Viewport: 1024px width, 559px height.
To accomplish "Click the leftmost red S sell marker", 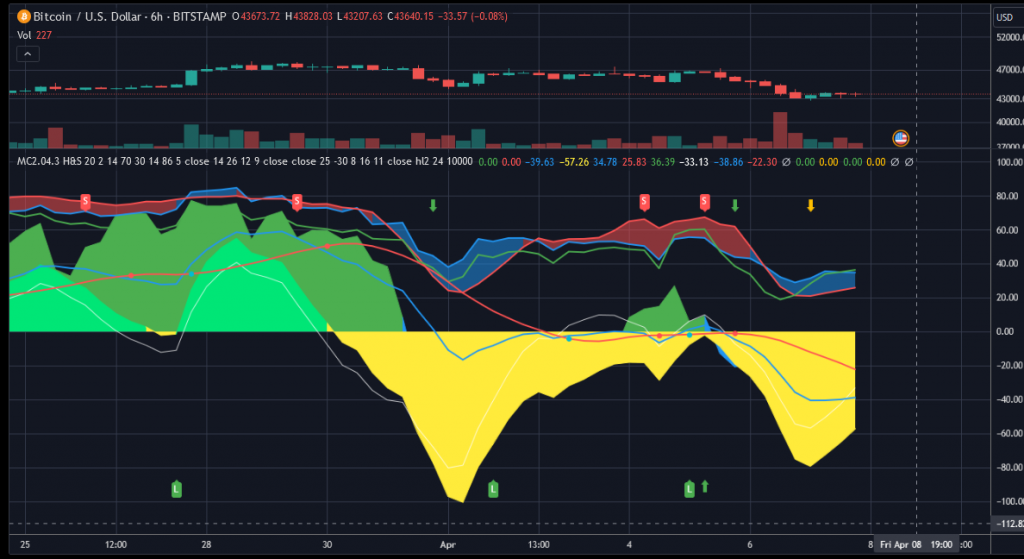I will point(85,201).
